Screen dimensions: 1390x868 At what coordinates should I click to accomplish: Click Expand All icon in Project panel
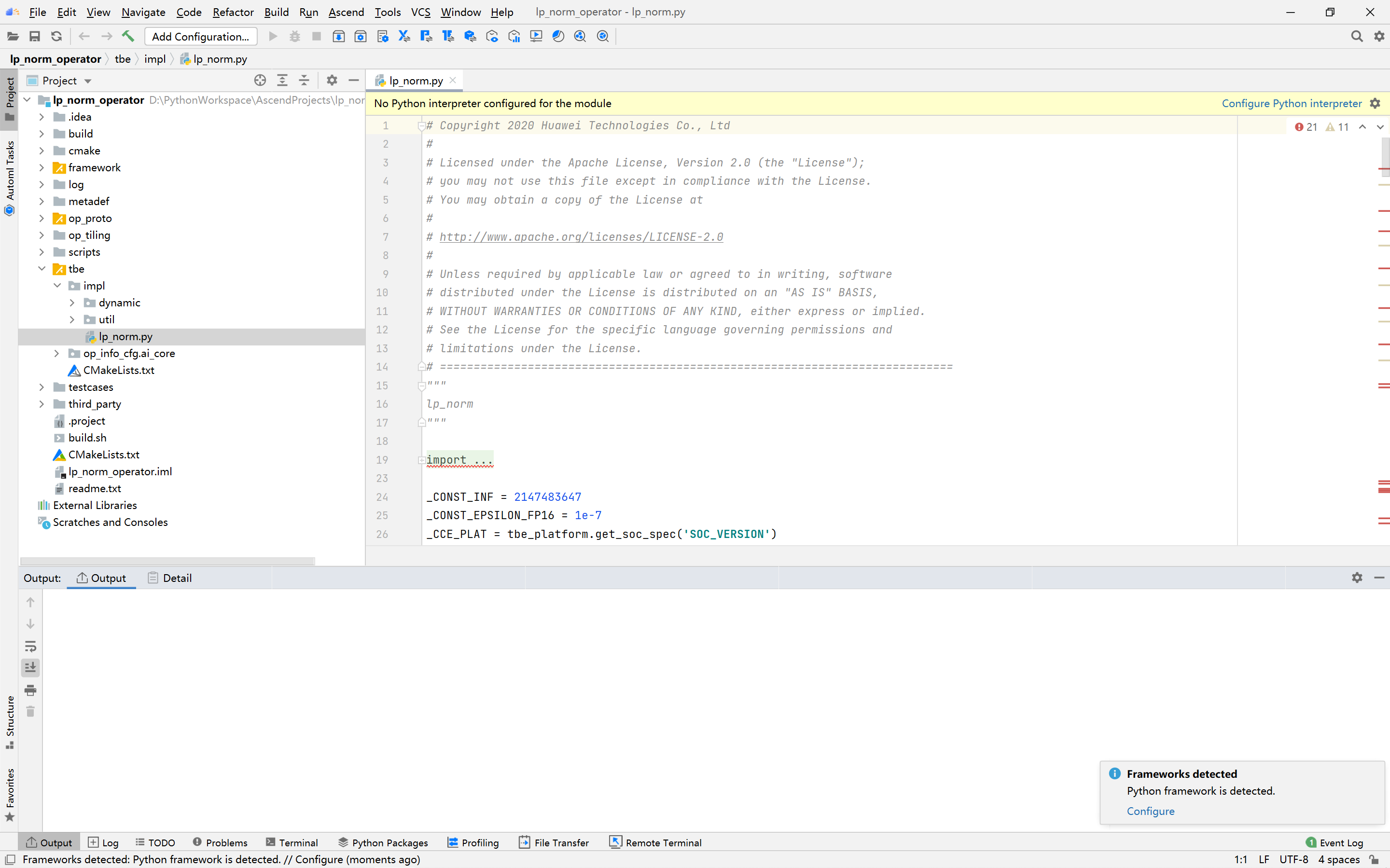coord(282,81)
